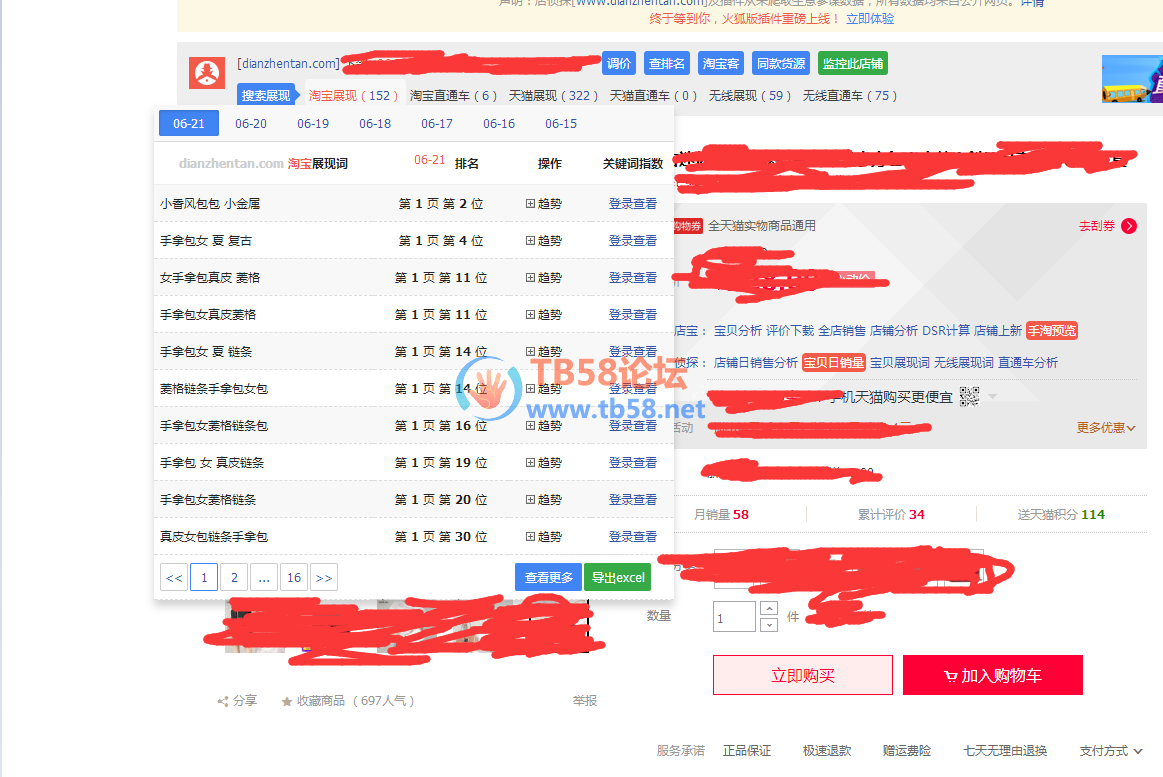Image resolution: width=1163 pixels, height=777 pixels.
Task: Click the highlighted 手淘预览 link
Action: [1052, 331]
